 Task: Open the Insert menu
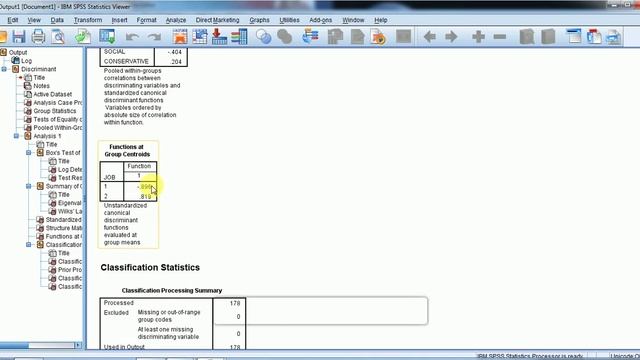click(119, 20)
